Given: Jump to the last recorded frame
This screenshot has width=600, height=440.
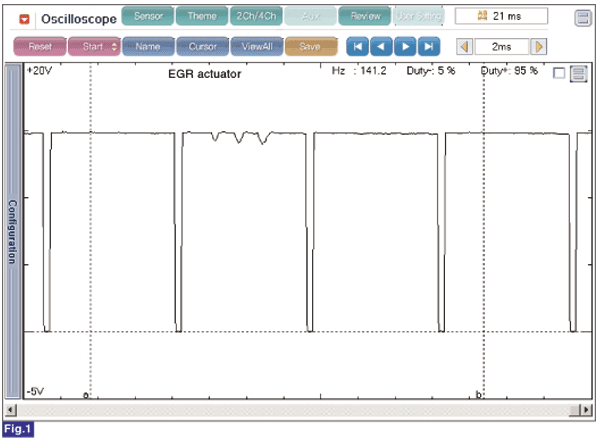Looking at the screenshot, I should pos(429,47).
